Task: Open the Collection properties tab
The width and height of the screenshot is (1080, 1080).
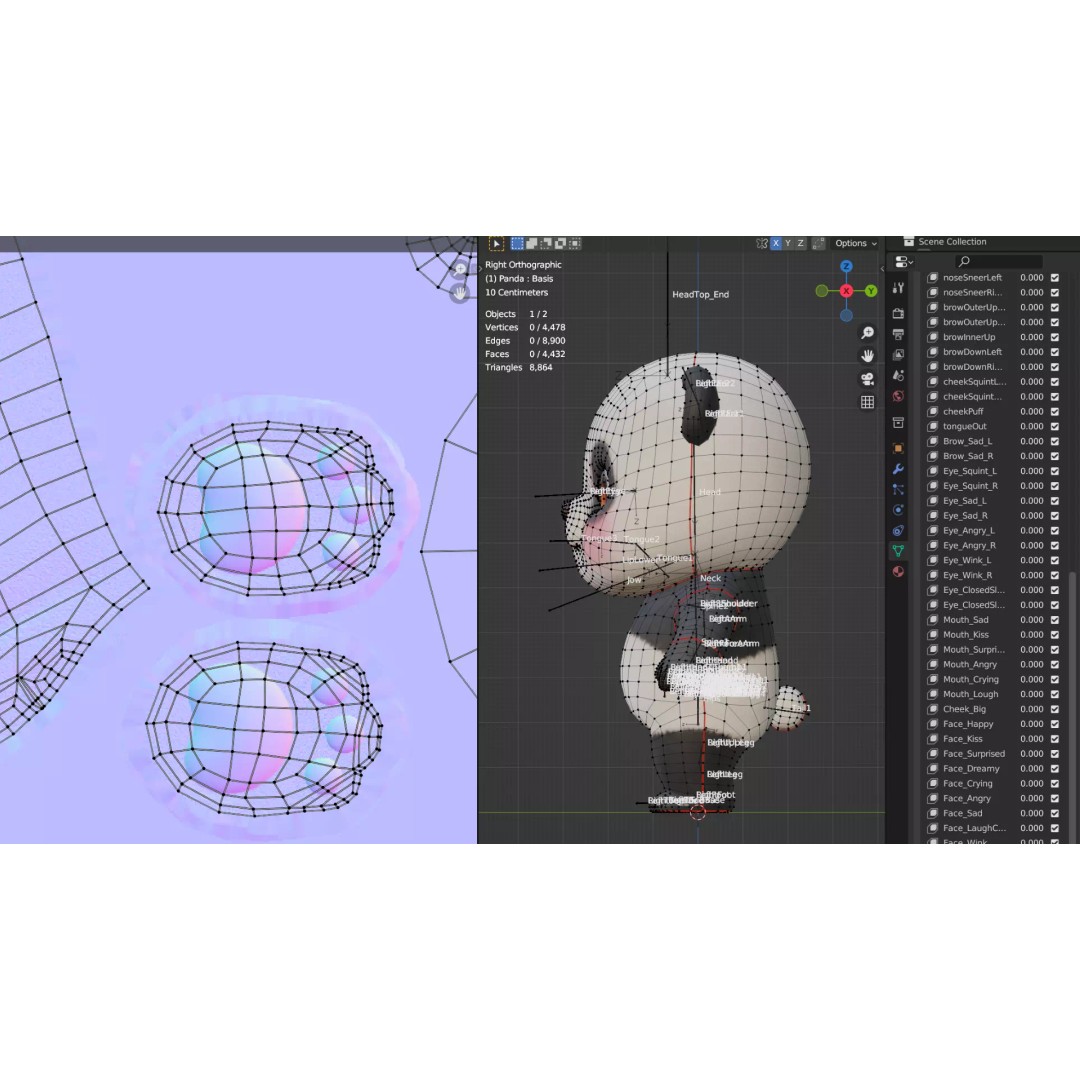Action: tap(898, 422)
